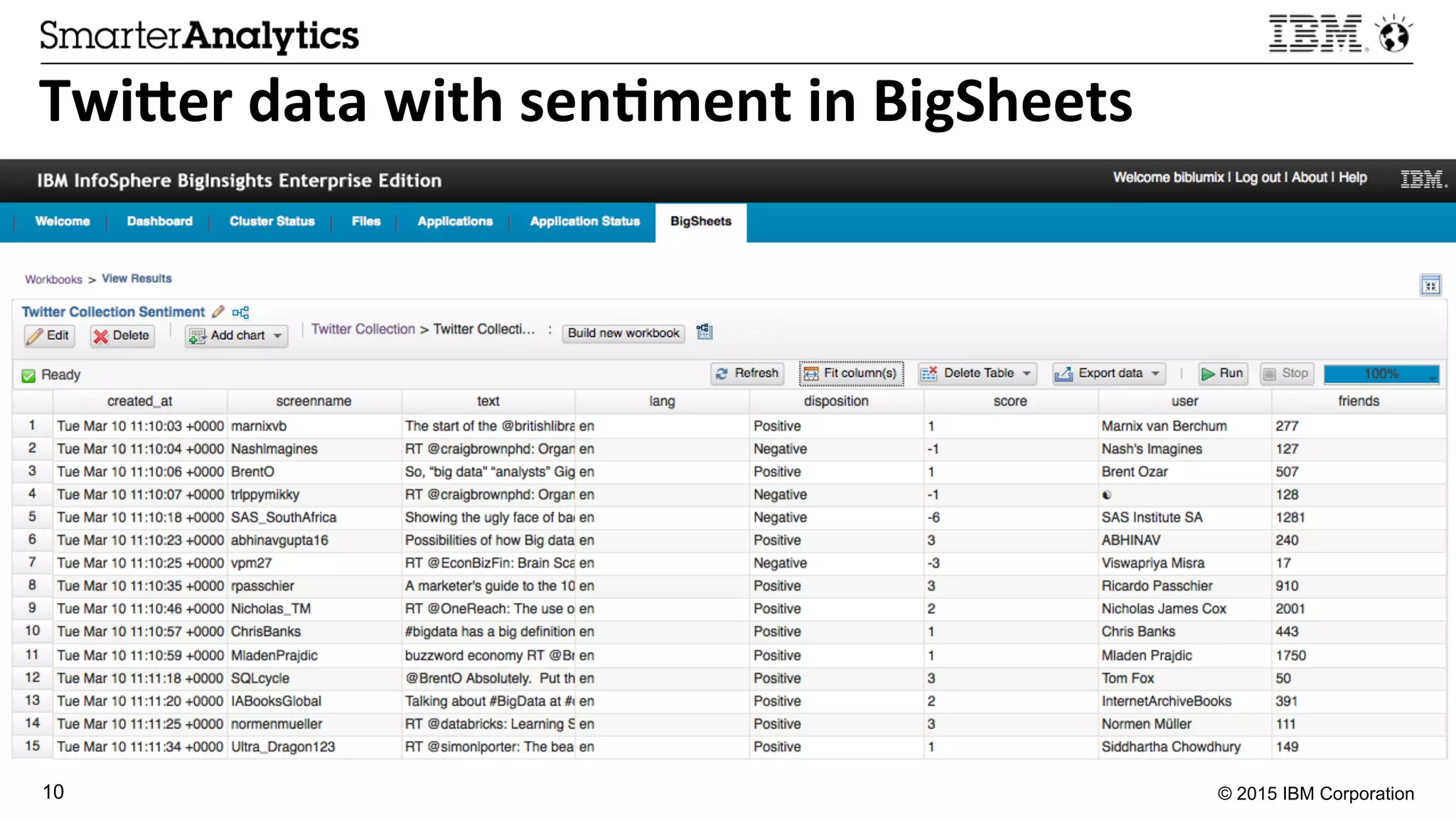
Task: Click the Log out link
Action: coord(1258,178)
